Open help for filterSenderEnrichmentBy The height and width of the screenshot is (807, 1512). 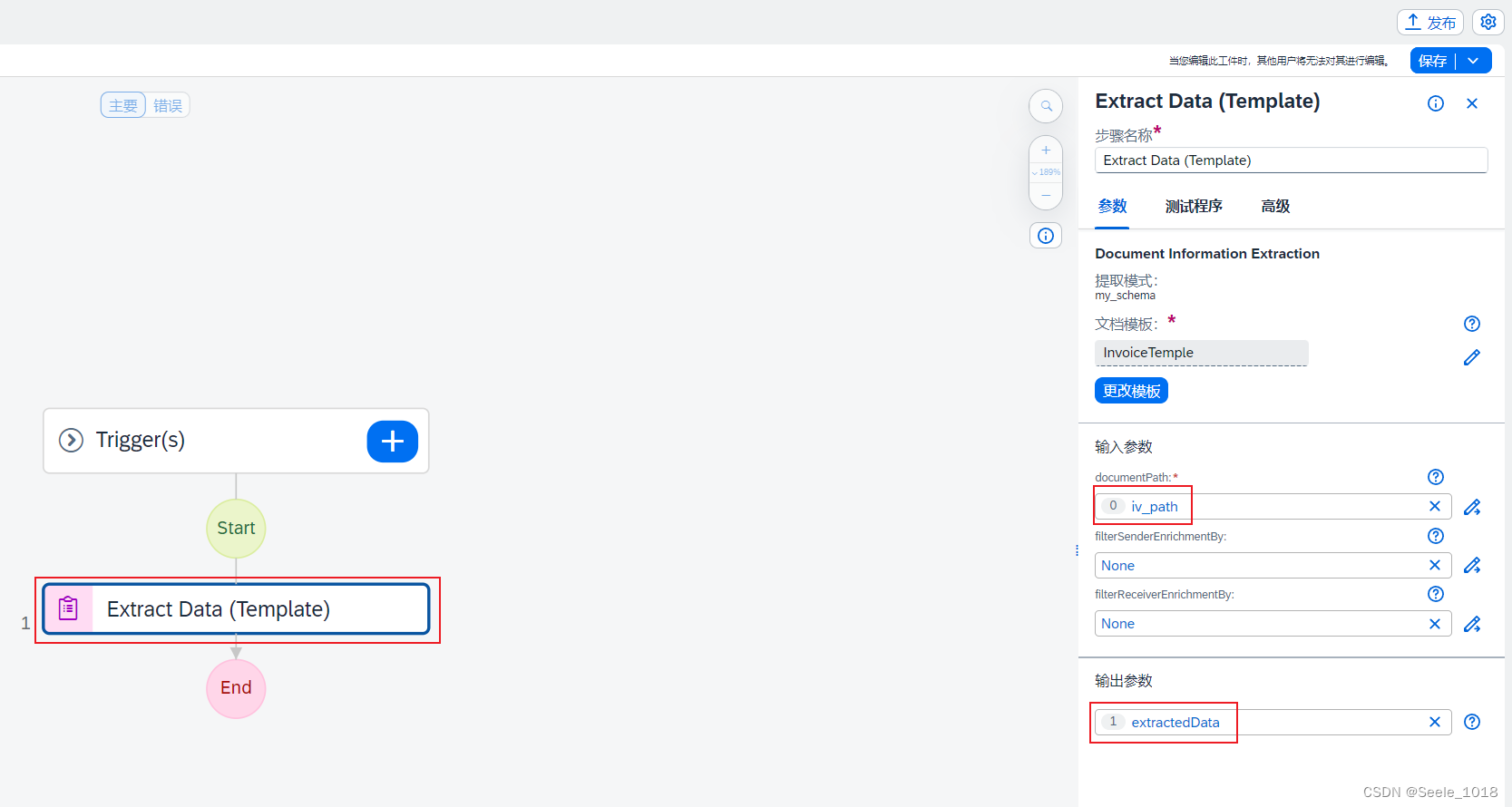(1436, 536)
